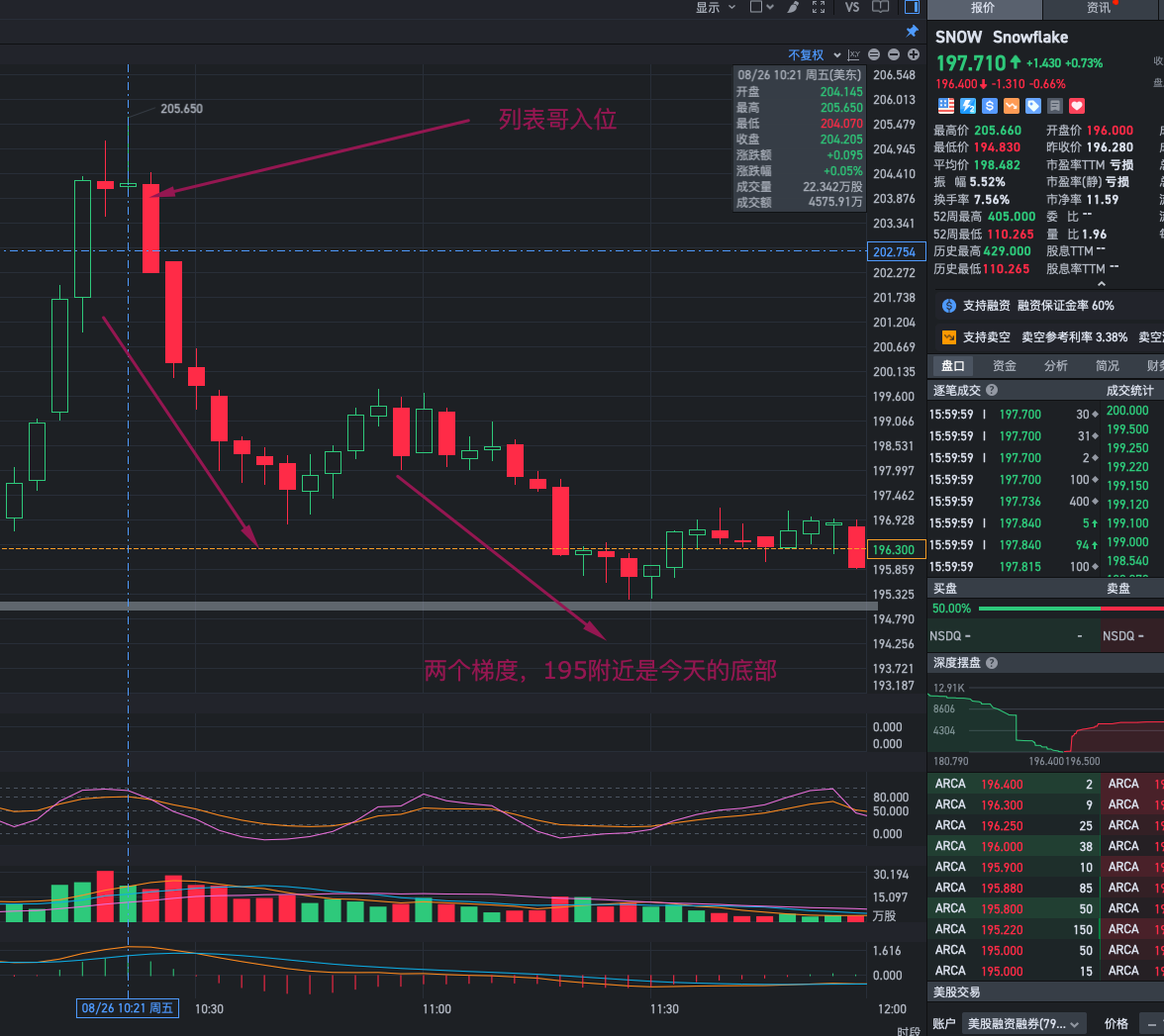Image resolution: width=1164 pixels, height=1036 pixels.
Task: Click the orange icon beside 支持卖空
Action: click(948, 337)
